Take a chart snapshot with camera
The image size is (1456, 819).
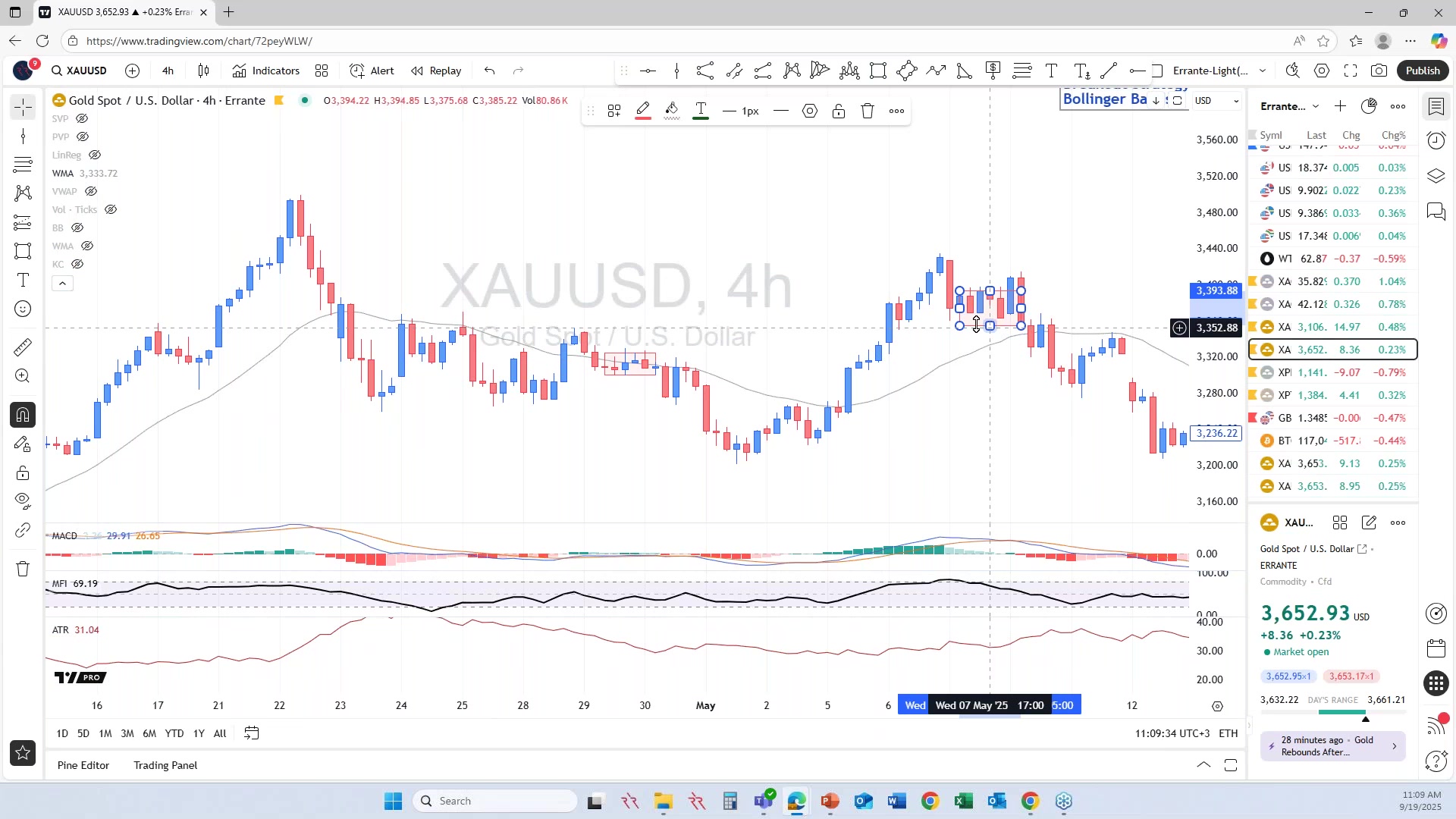[x=1379, y=71]
